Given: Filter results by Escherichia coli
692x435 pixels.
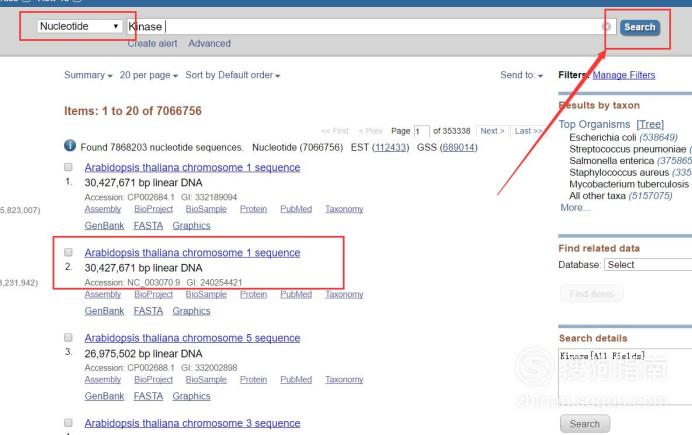Looking at the screenshot, I should pyautogui.click(x=602, y=137).
